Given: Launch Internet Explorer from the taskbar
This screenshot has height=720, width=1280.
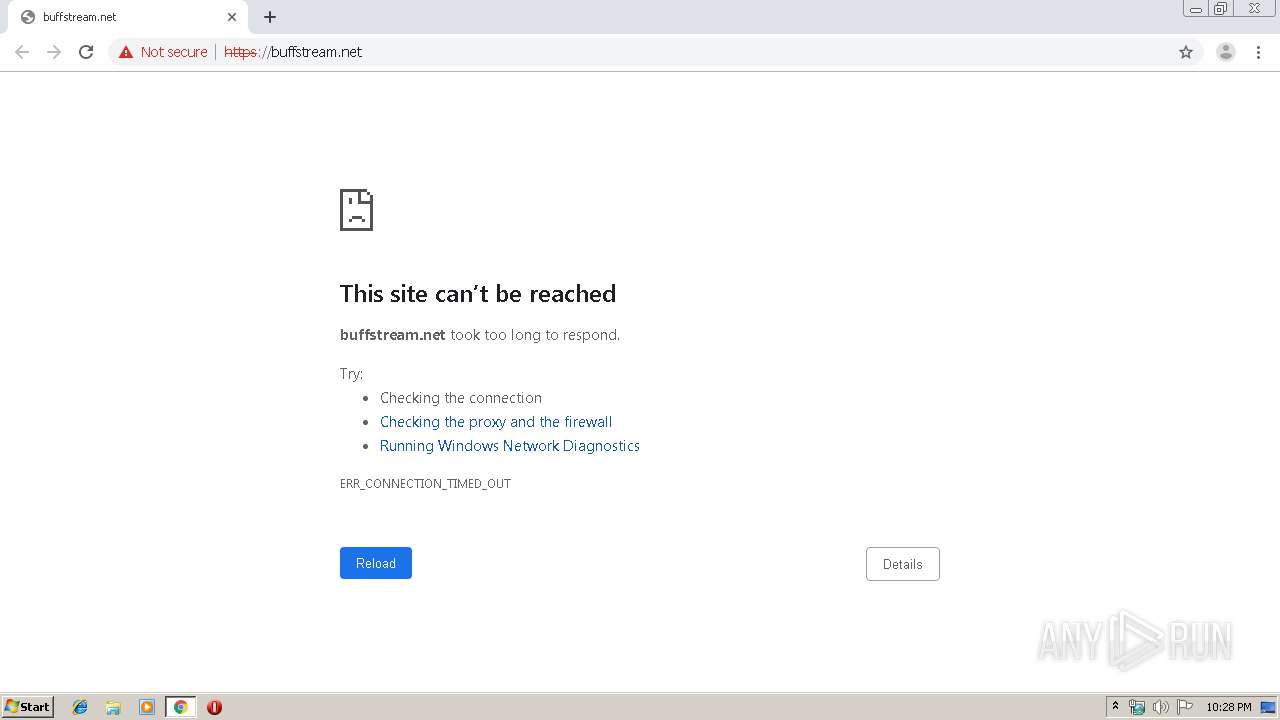Looking at the screenshot, I should (x=80, y=707).
